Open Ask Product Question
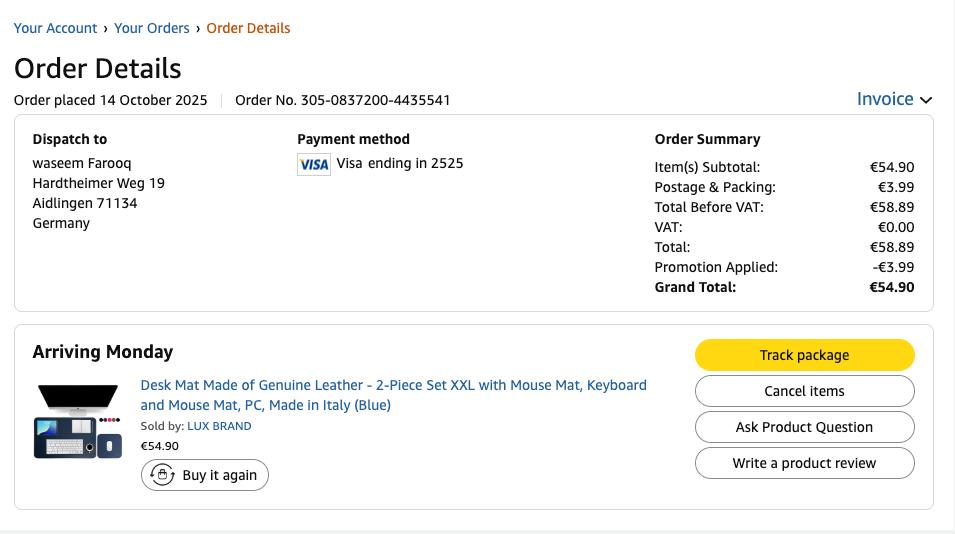Screen dimensions: 955x534 tap(804, 427)
